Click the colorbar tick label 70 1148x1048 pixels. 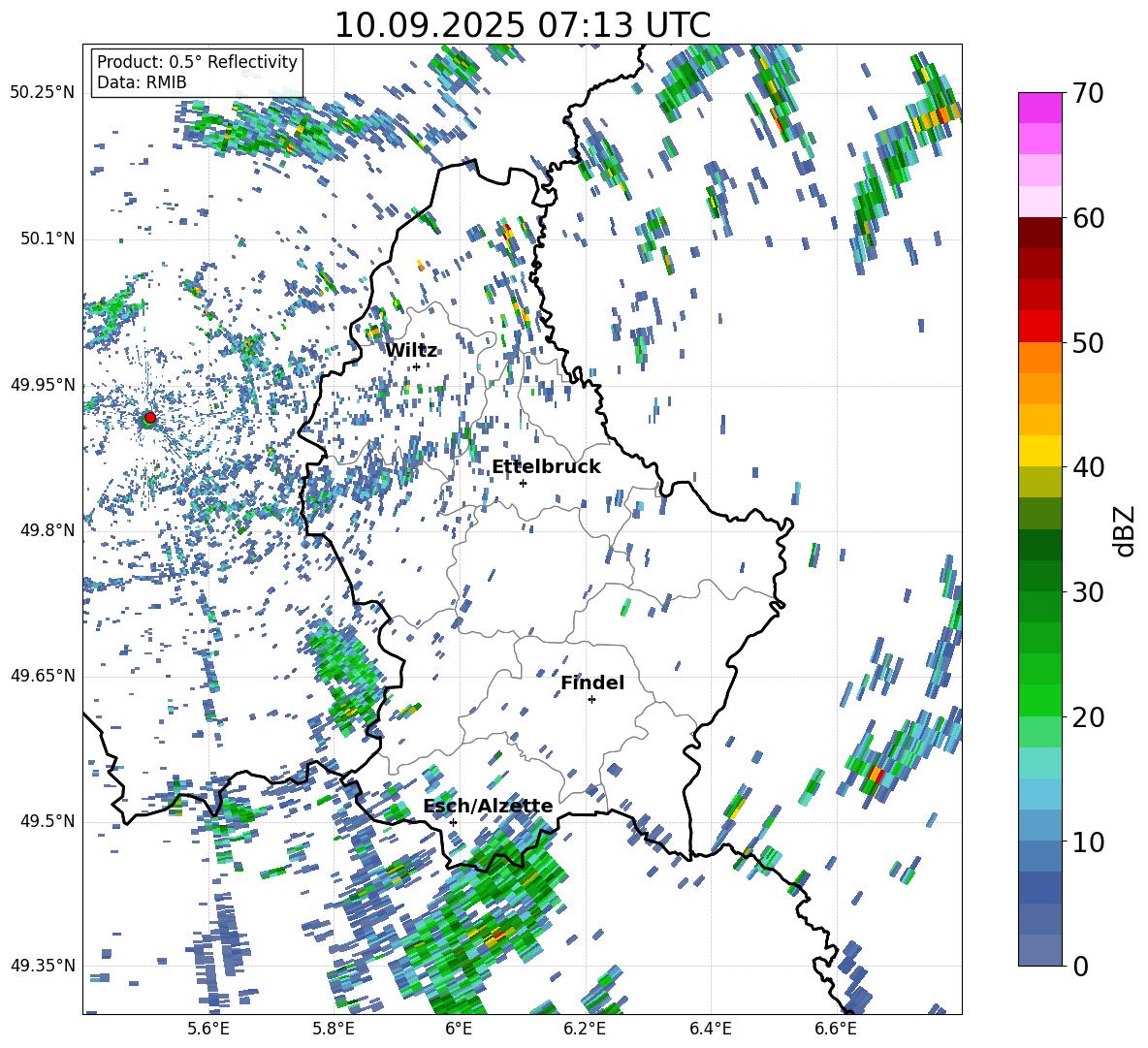tap(1088, 93)
